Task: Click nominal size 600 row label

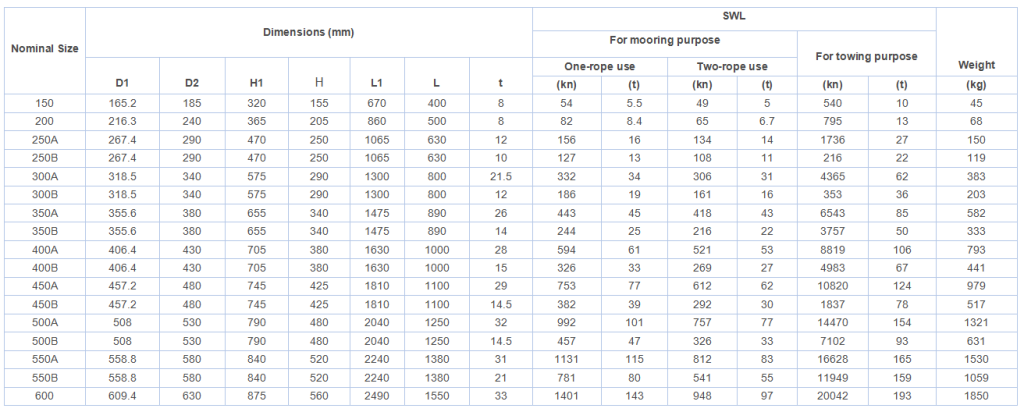Action: tap(45, 396)
